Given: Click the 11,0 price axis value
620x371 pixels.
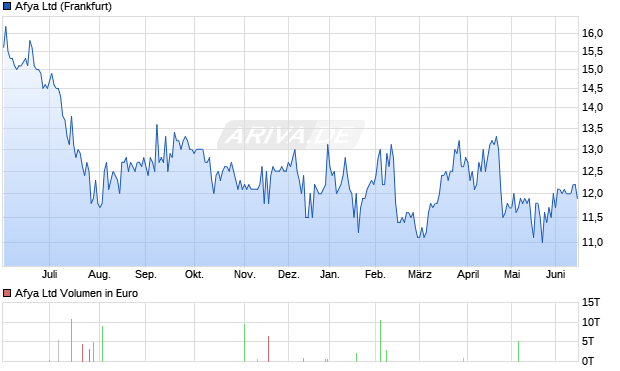Looking at the screenshot, I should coord(592,242).
